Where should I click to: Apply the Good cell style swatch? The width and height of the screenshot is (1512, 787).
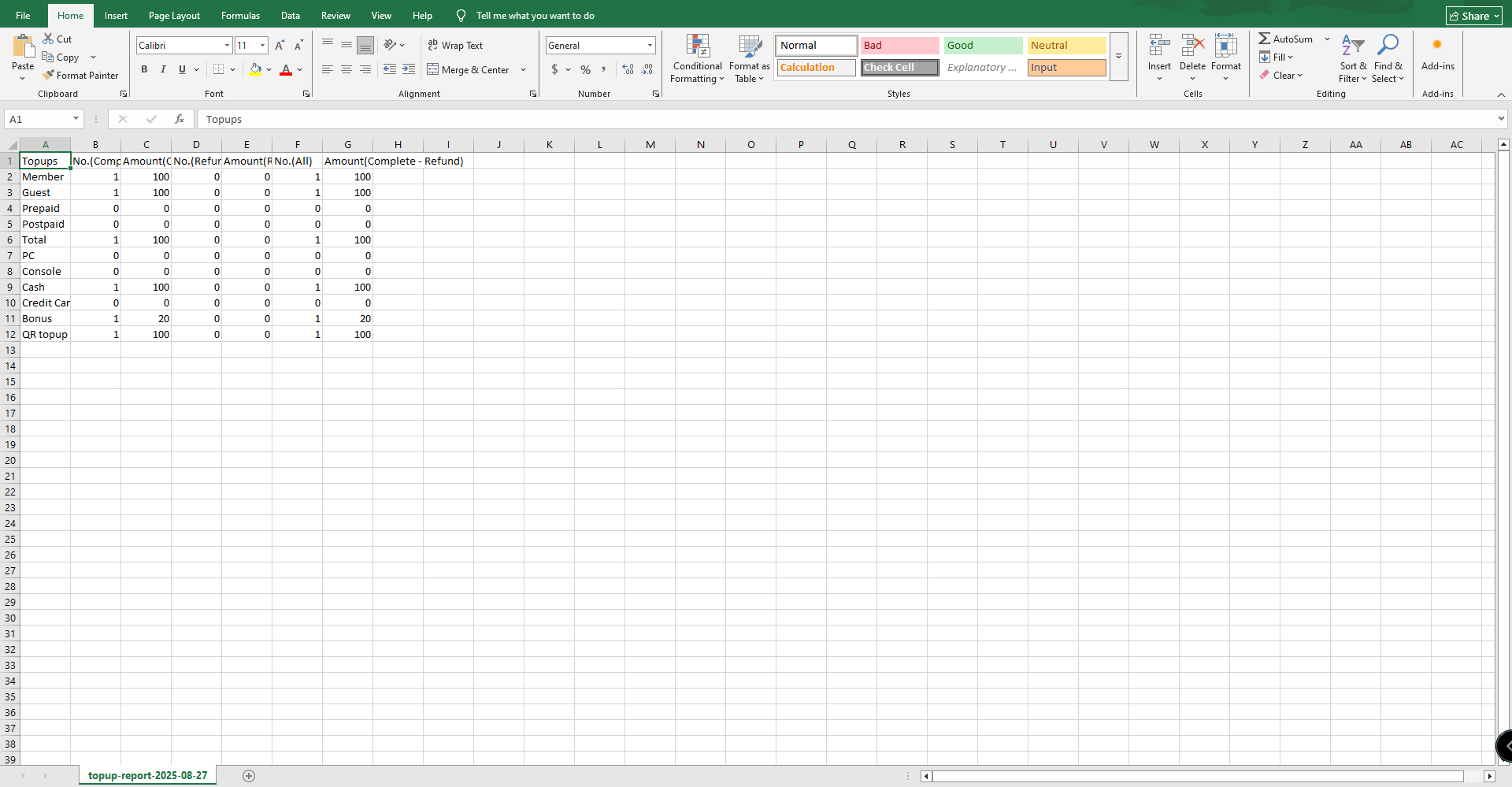tap(983, 46)
